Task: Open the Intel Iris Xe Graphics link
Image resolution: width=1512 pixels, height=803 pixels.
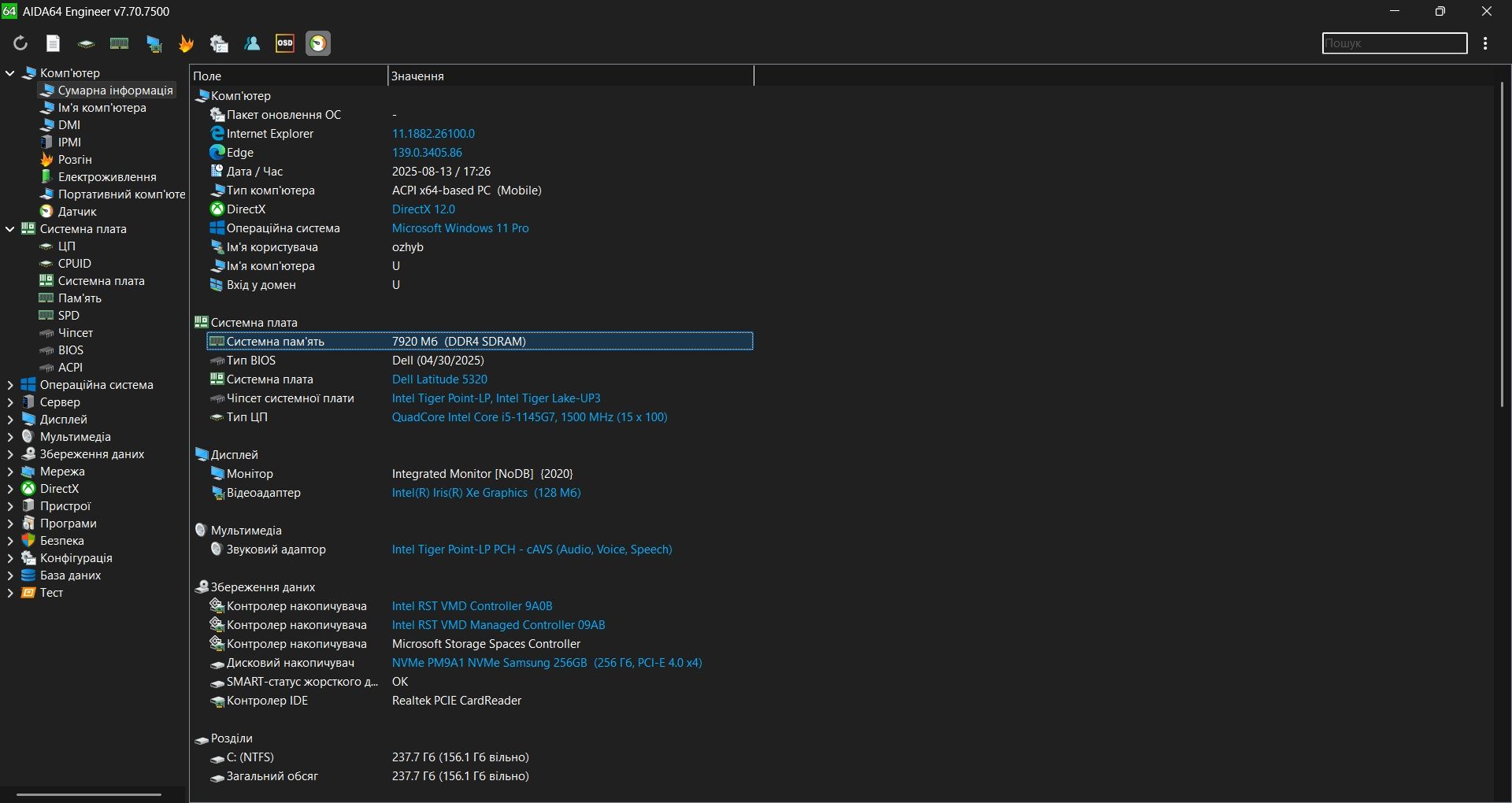Action: [x=486, y=493]
